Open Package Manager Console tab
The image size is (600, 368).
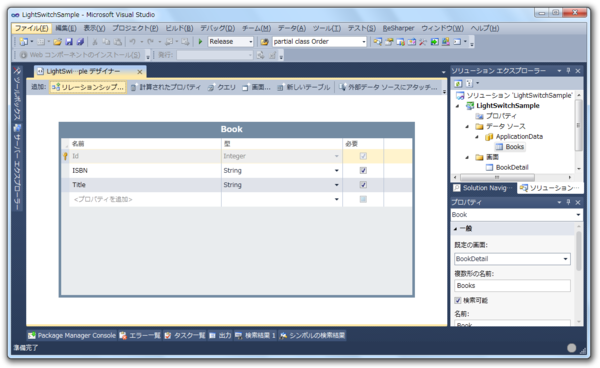pos(72,335)
